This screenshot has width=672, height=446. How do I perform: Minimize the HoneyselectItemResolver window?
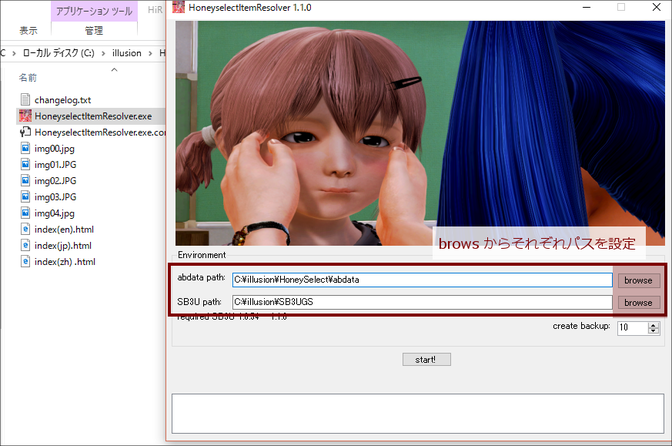click(587, 7)
